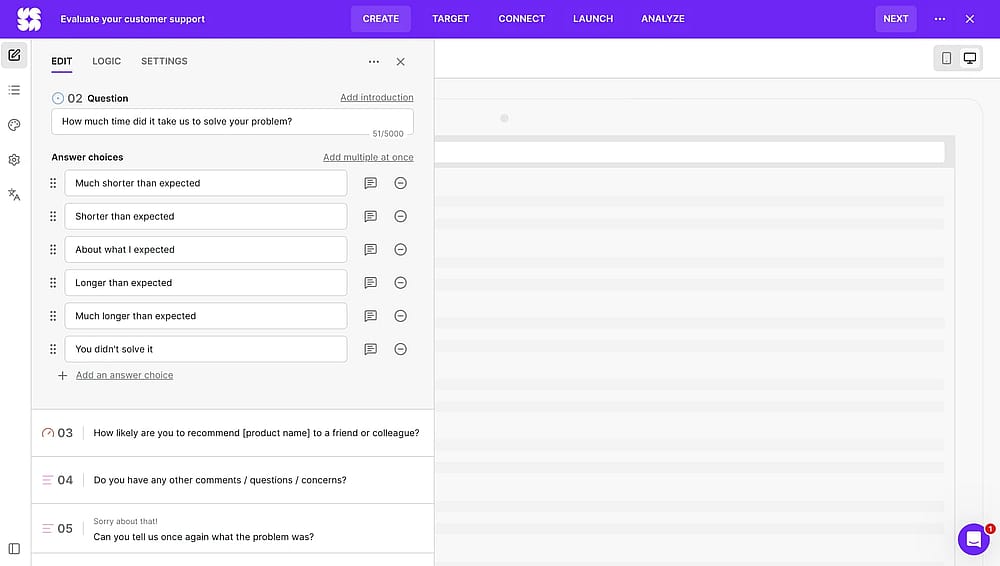Go to the CREATE step
Image resolution: width=1000 pixels, height=566 pixels.
(x=381, y=19)
